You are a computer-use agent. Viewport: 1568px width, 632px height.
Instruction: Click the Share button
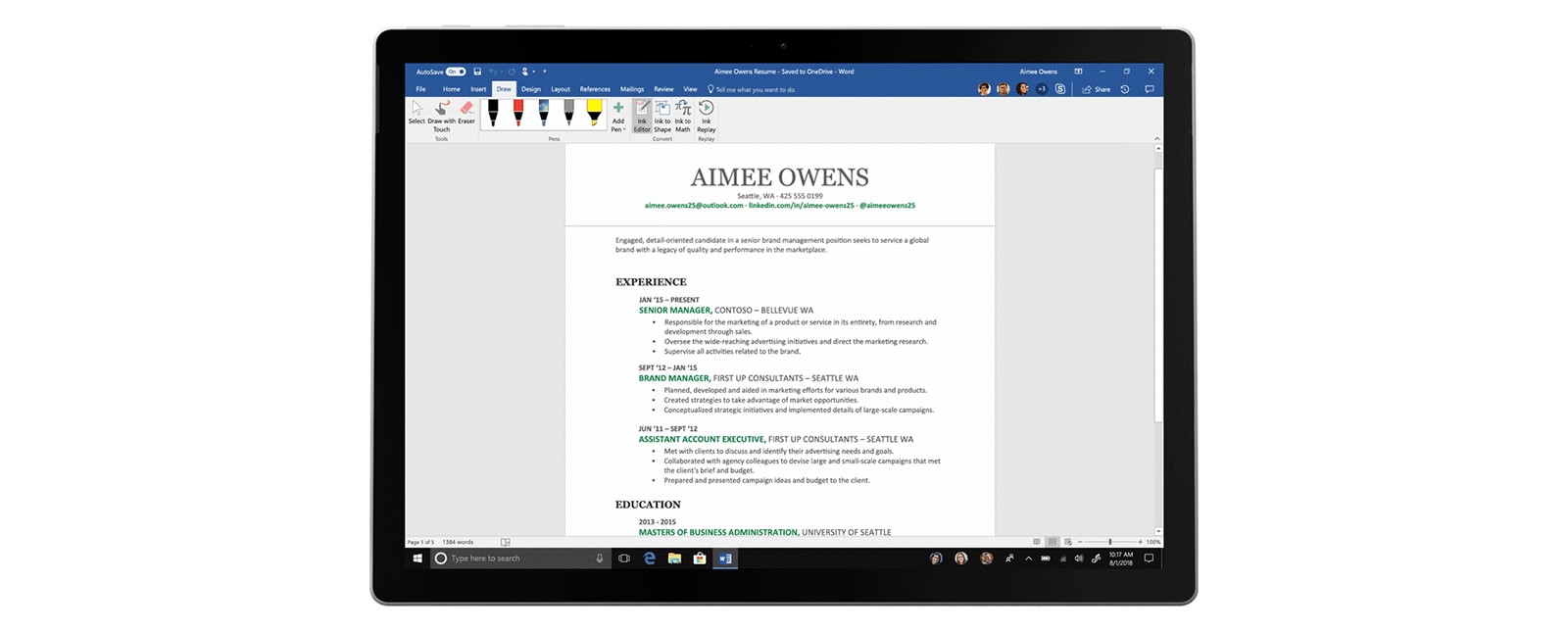point(1097,89)
